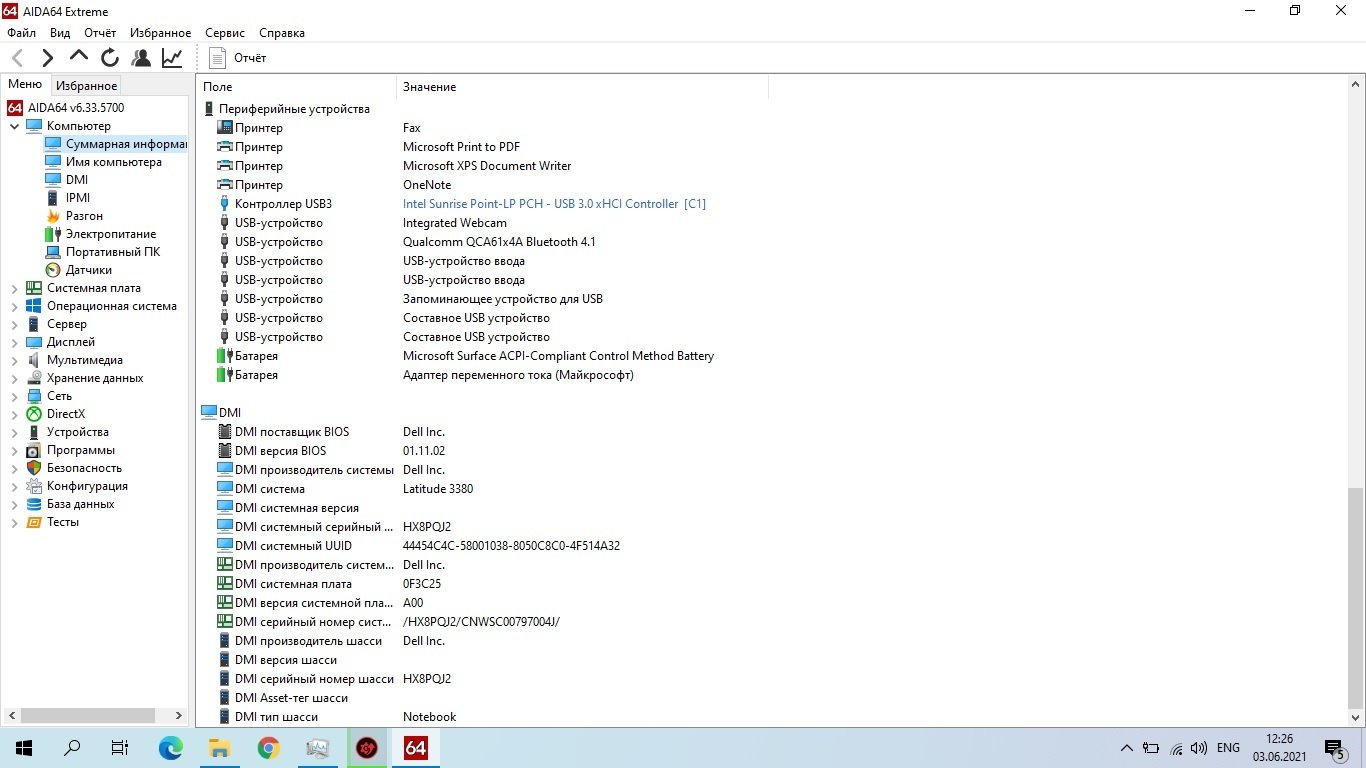The image size is (1366, 768).
Task: Select the Суммарная информация tree item
Action: (x=115, y=144)
